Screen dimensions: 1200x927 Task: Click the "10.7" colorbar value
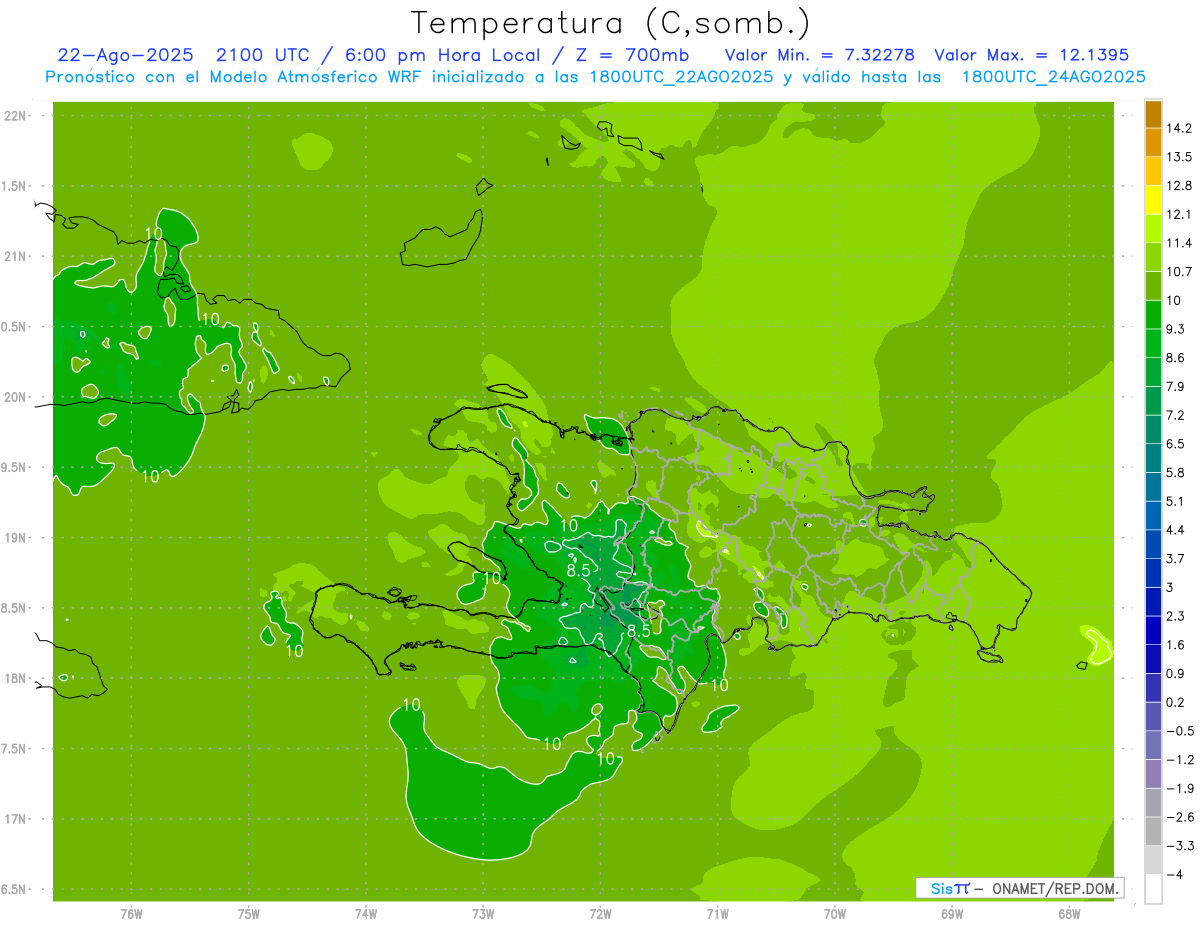1180,272
